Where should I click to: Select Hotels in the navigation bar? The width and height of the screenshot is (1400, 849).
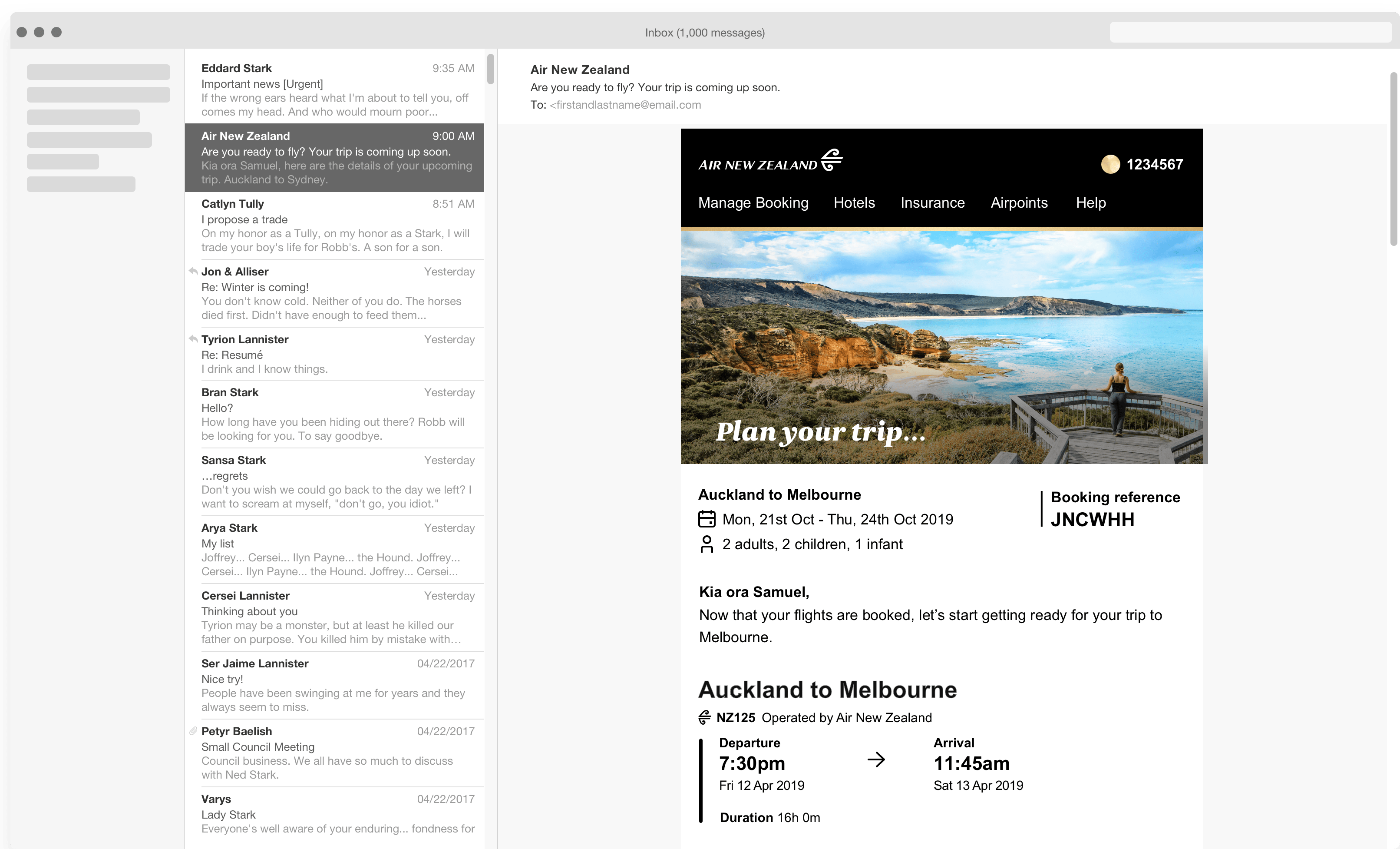coord(854,202)
